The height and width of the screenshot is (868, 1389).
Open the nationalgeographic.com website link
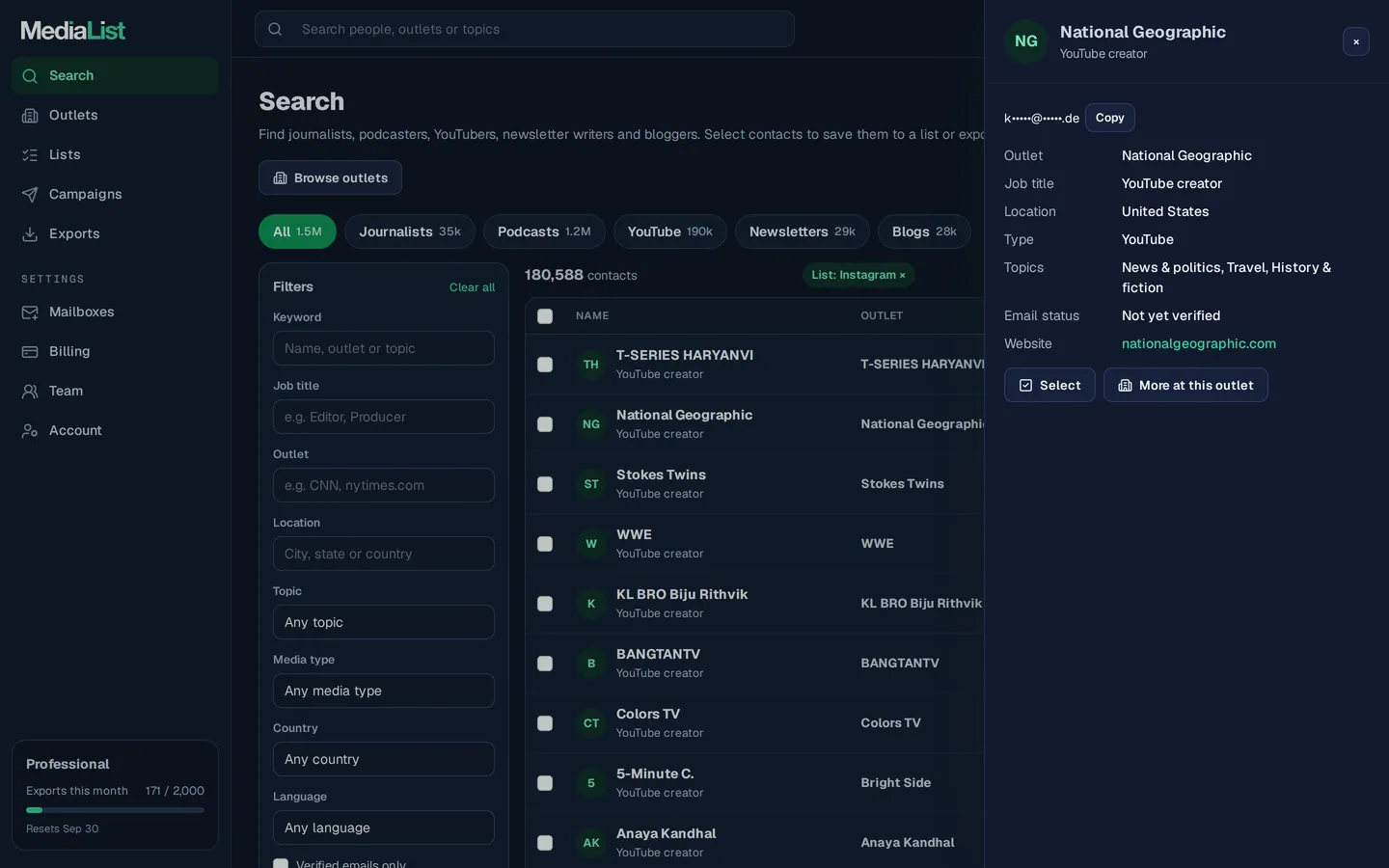click(1199, 343)
